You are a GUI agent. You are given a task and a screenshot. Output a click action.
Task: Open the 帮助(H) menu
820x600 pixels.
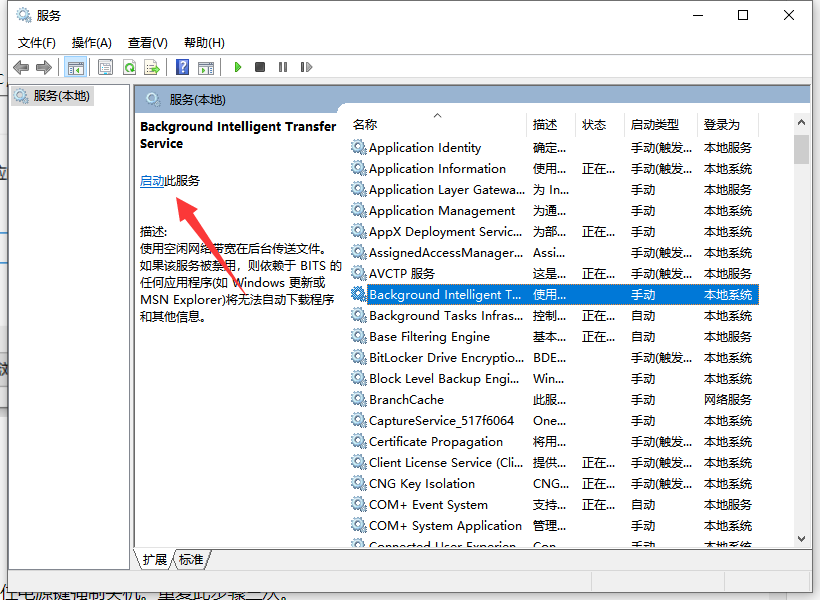203,42
